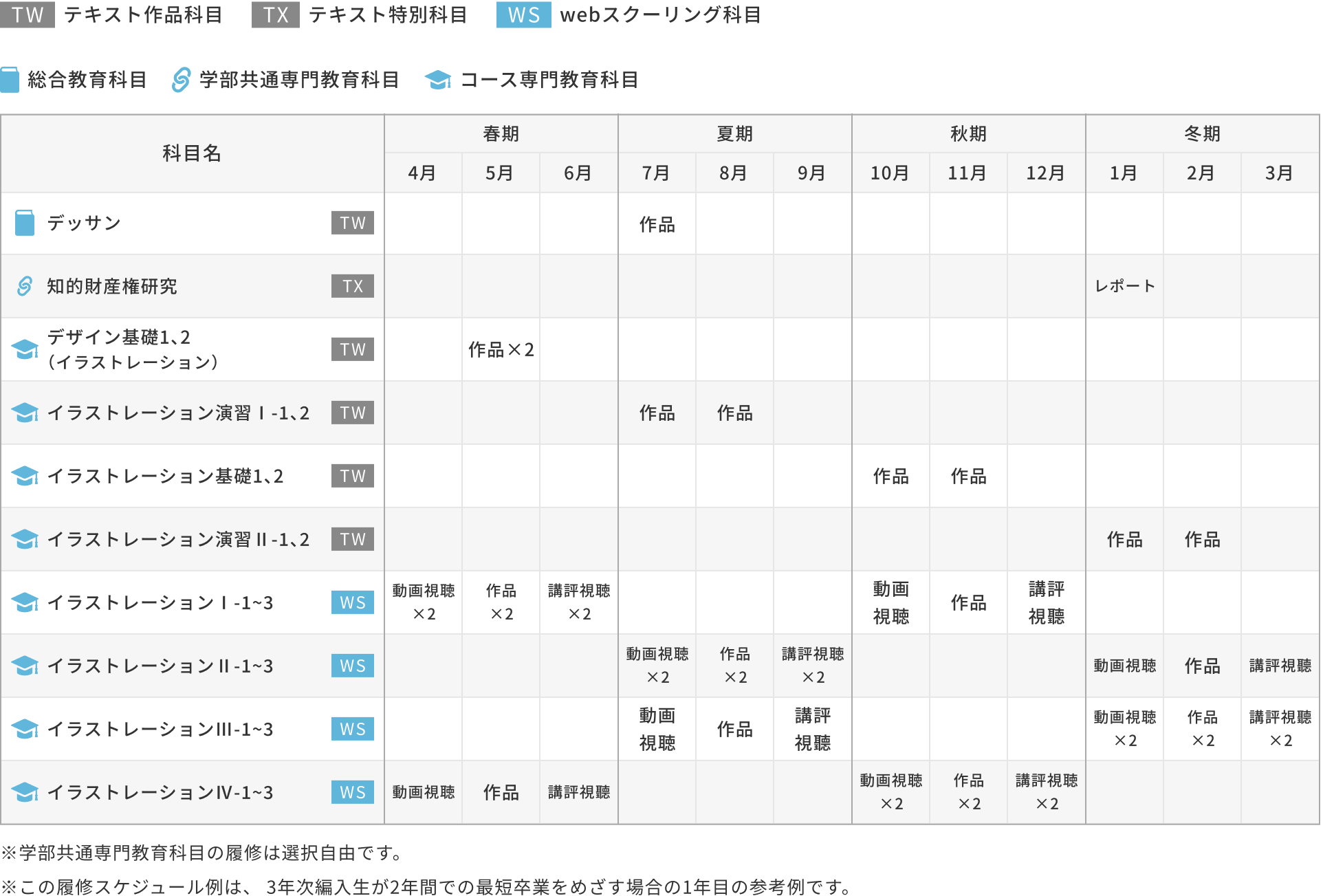The height and width of the screenshot is (896, 1323).
Task: Select the graduation cap icon for デザイン基礎1、2
Action: point(25,349)
